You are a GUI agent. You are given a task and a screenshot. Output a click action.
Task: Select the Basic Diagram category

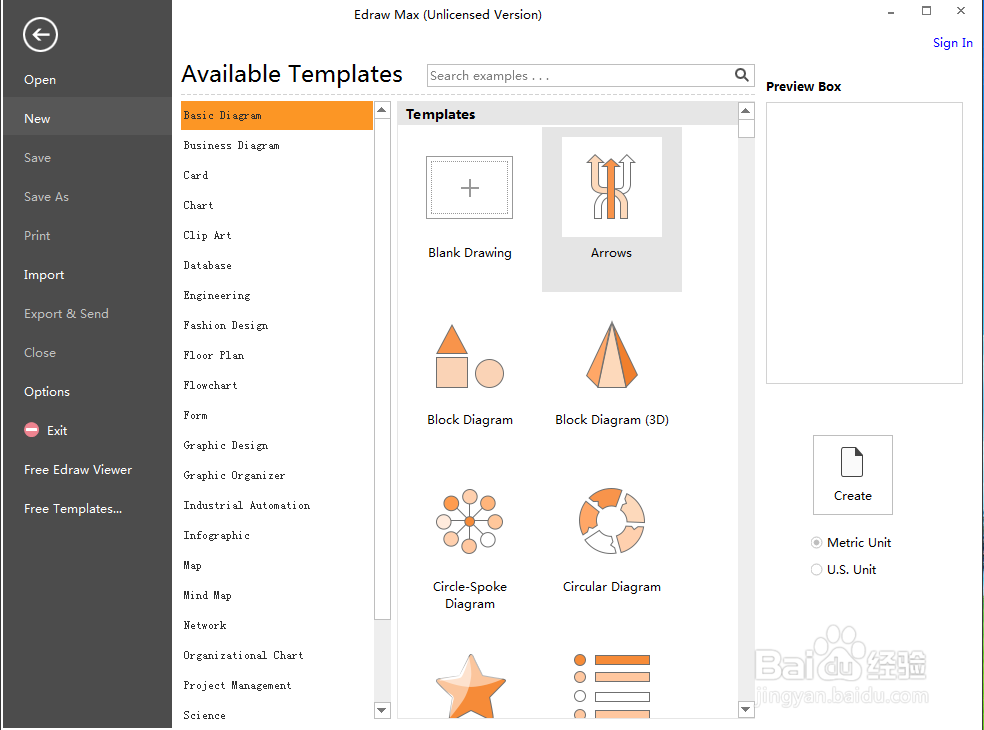pyautogui.click(x=277, y=115)
